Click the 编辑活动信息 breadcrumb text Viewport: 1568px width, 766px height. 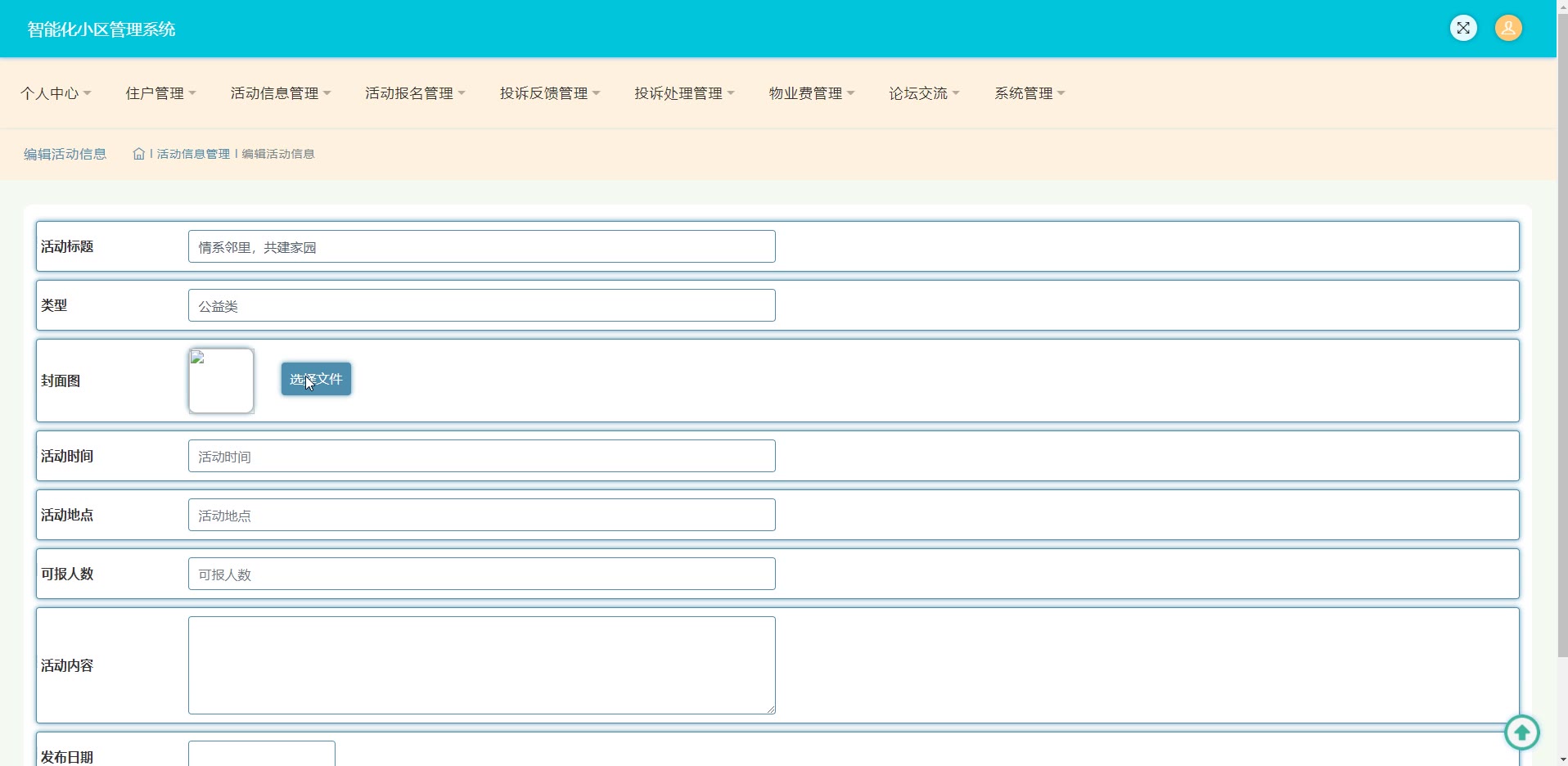[278, 154]
